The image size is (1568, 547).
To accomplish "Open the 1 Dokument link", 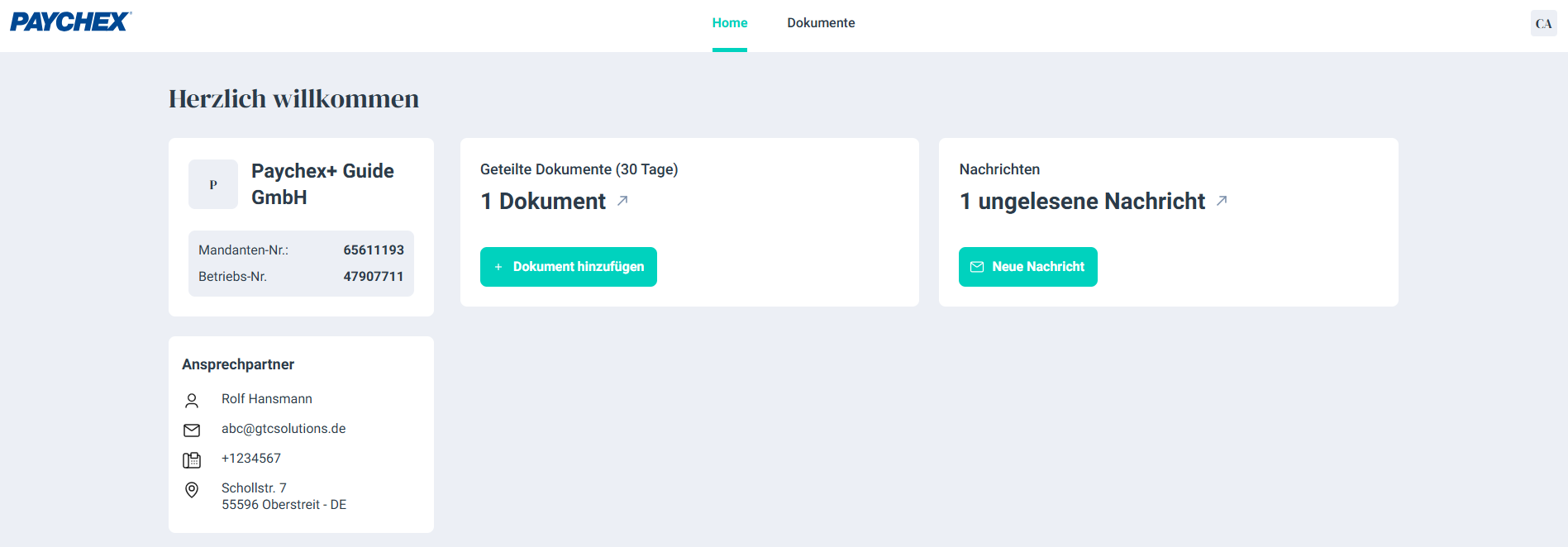I will [x=543, y=201].
